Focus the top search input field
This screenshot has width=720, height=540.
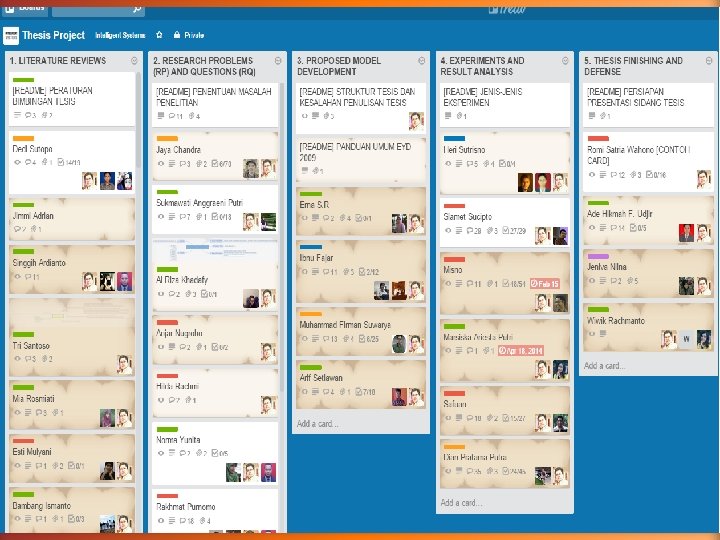(x=98, y=11)
